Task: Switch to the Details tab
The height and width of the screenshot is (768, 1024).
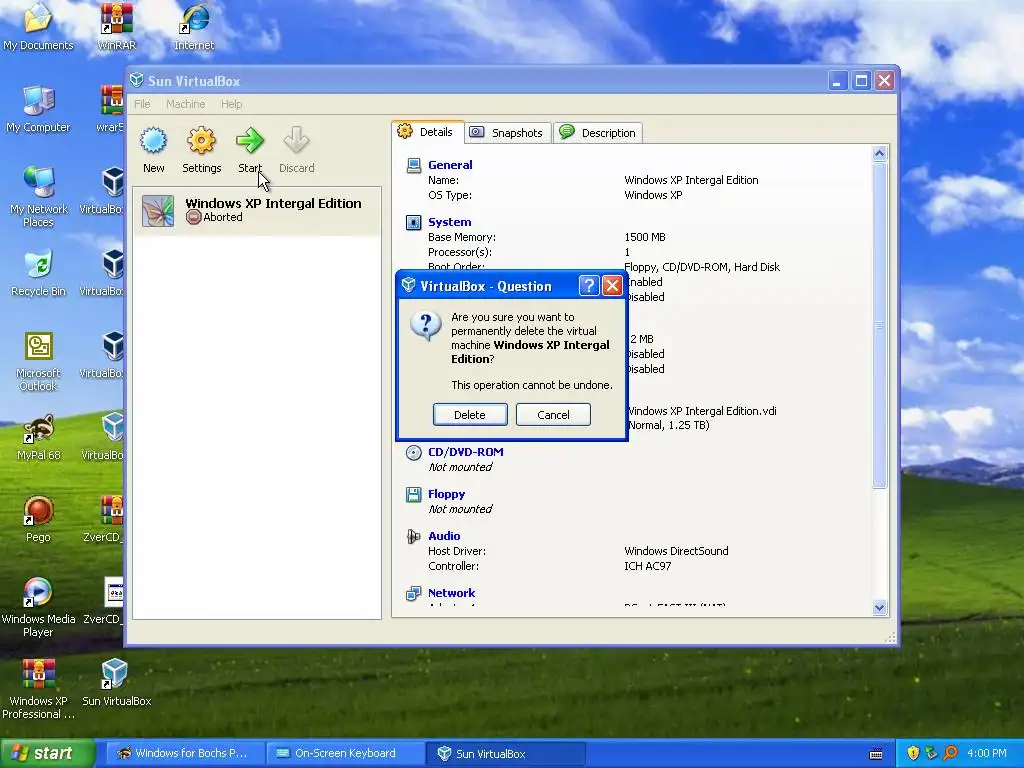Action: point(428,132)
